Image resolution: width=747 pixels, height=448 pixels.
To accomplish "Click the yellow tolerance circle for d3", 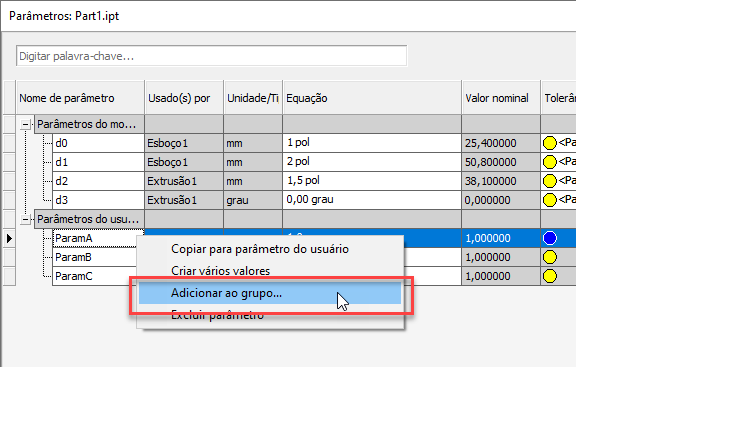I will (x=550, y=200).
